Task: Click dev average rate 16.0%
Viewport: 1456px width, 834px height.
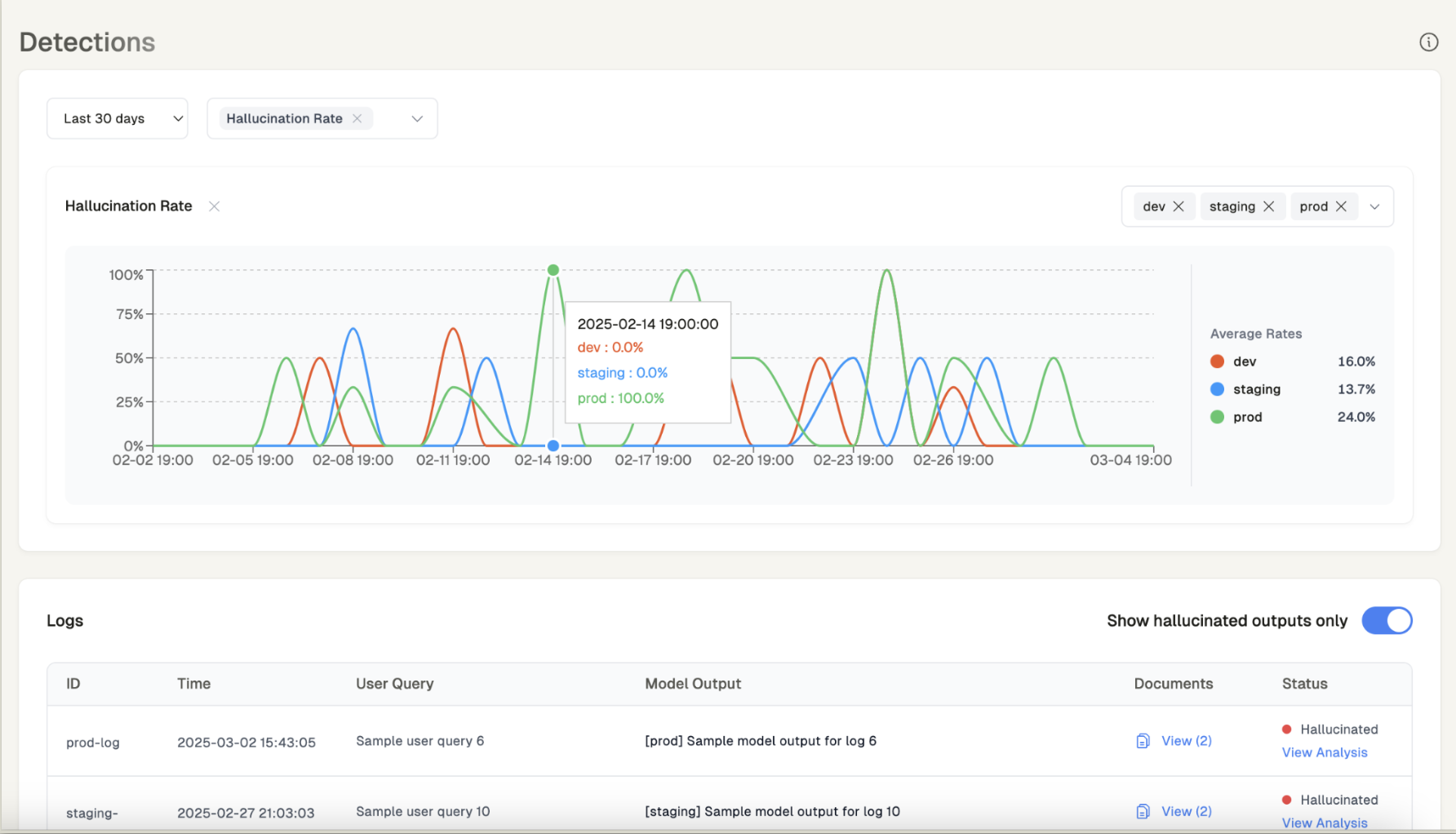Action: [x=1356, y=362]
